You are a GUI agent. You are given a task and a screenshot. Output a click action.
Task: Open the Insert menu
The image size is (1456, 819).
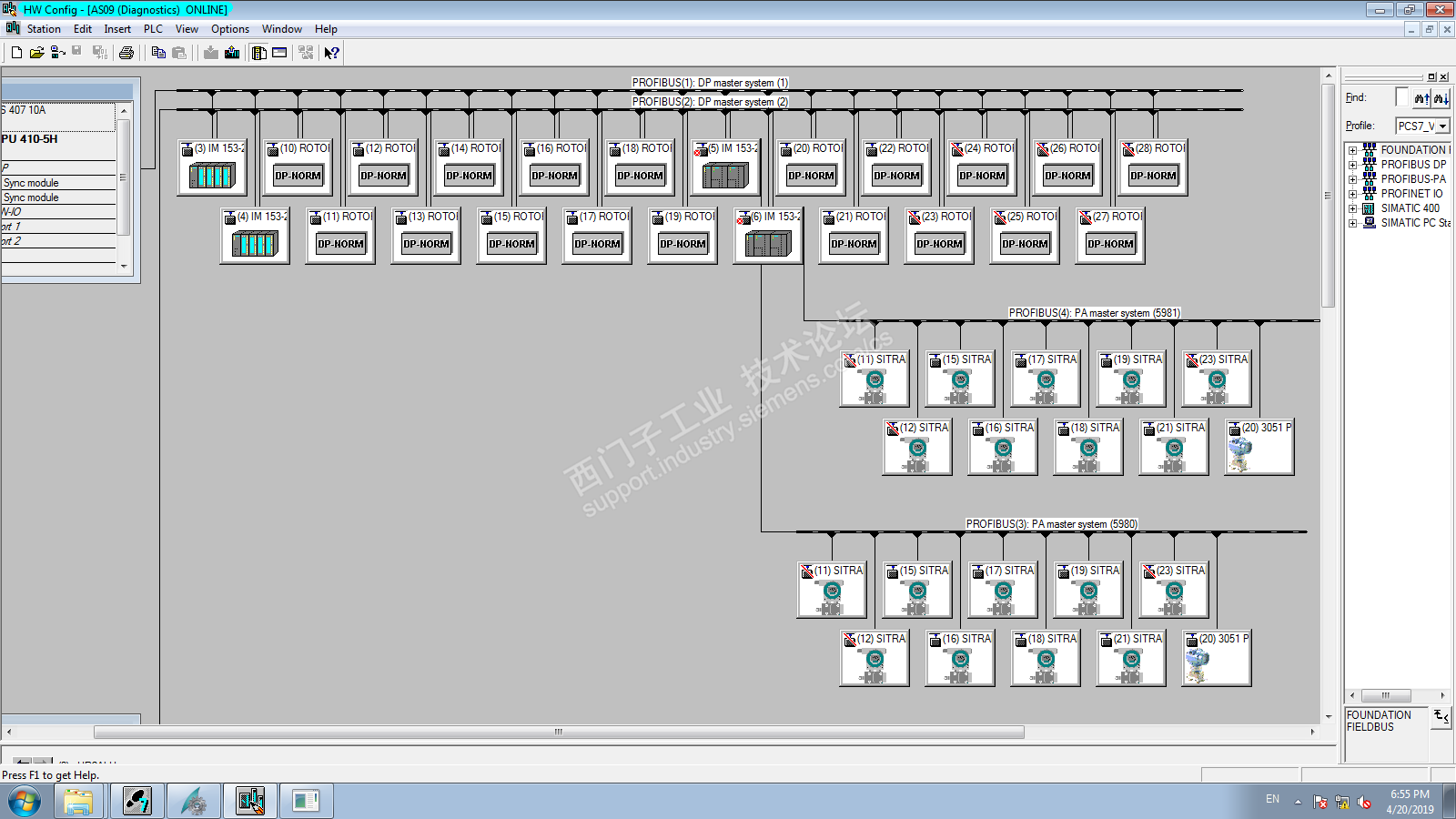(117, 29)
